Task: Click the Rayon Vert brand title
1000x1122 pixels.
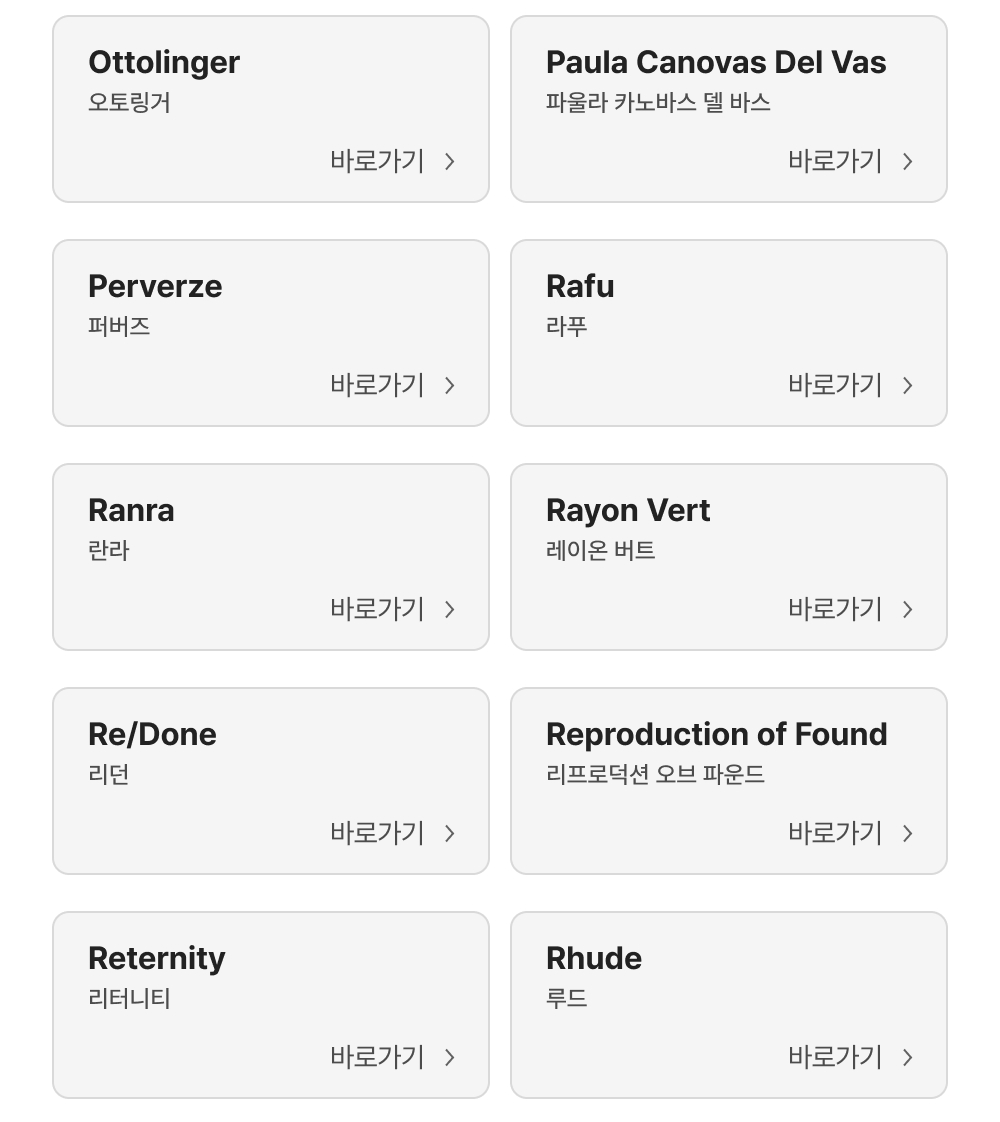Action: [628, 510]
